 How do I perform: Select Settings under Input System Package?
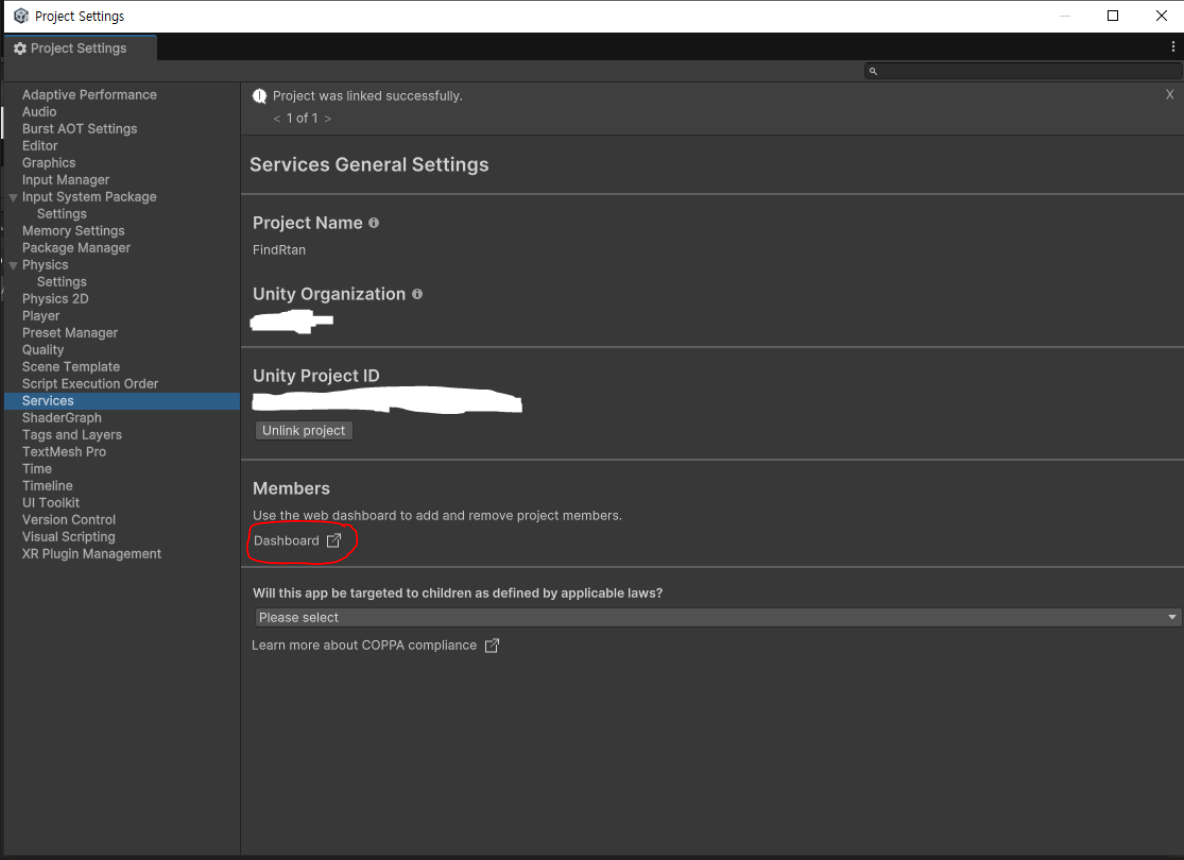pos(62,214)
